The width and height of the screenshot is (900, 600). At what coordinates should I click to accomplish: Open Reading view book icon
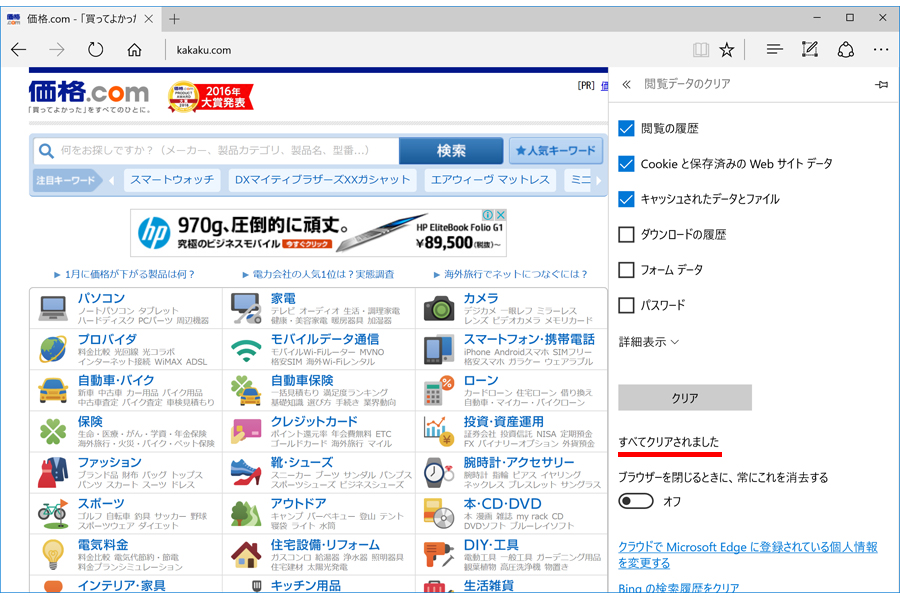point(701,50)
